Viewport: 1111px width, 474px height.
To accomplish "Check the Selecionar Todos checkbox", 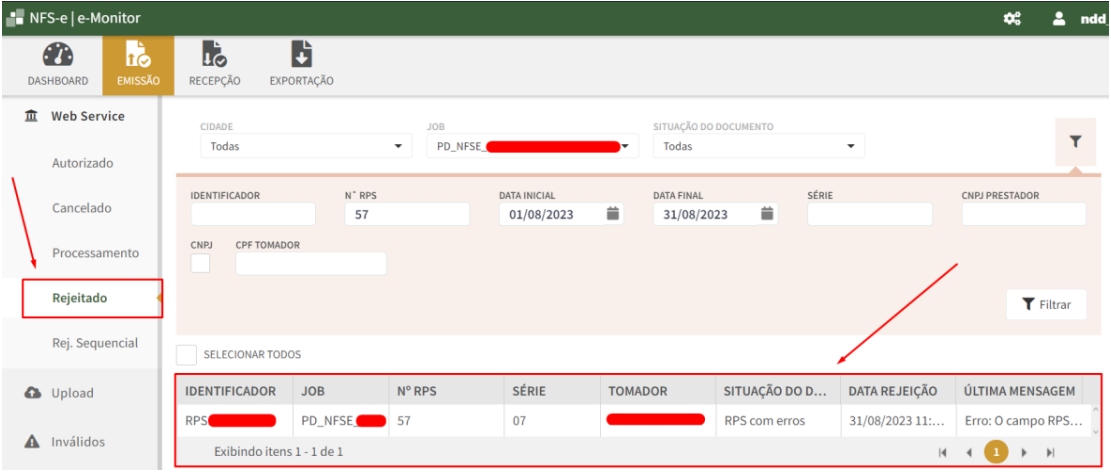I will 187,354.
